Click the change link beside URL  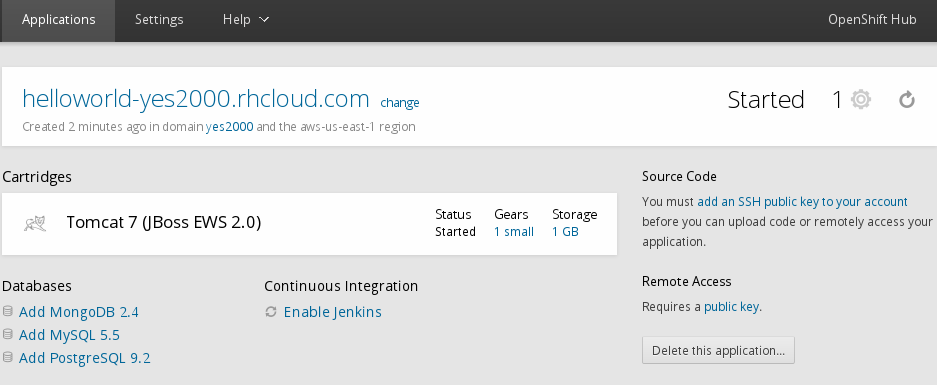400,103
